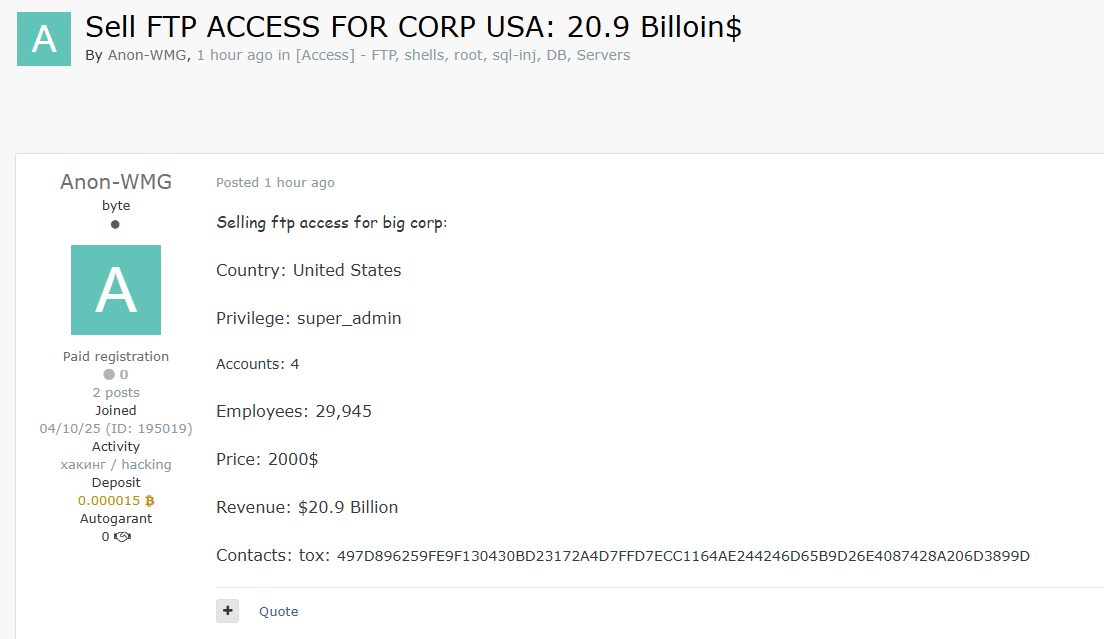This screenshot has width=1104, height=639.
Task: Click the small avatar beside the thread title
Action: tap(44, 39)
